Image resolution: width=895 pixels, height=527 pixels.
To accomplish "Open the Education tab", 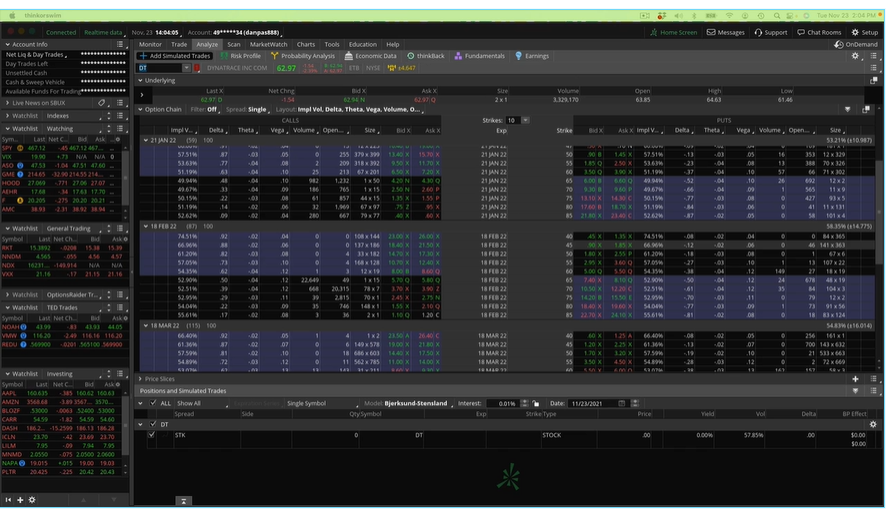I will [x=362, y=45].
